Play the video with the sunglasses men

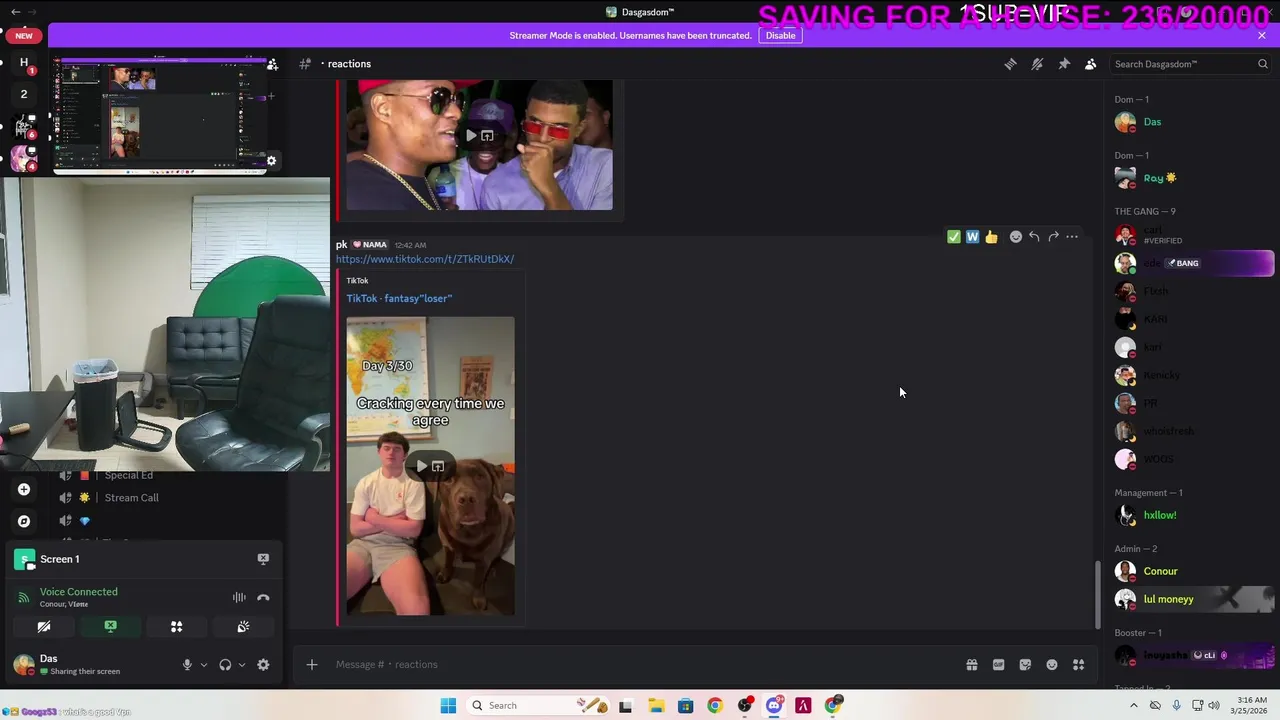[x=470, y=135]
